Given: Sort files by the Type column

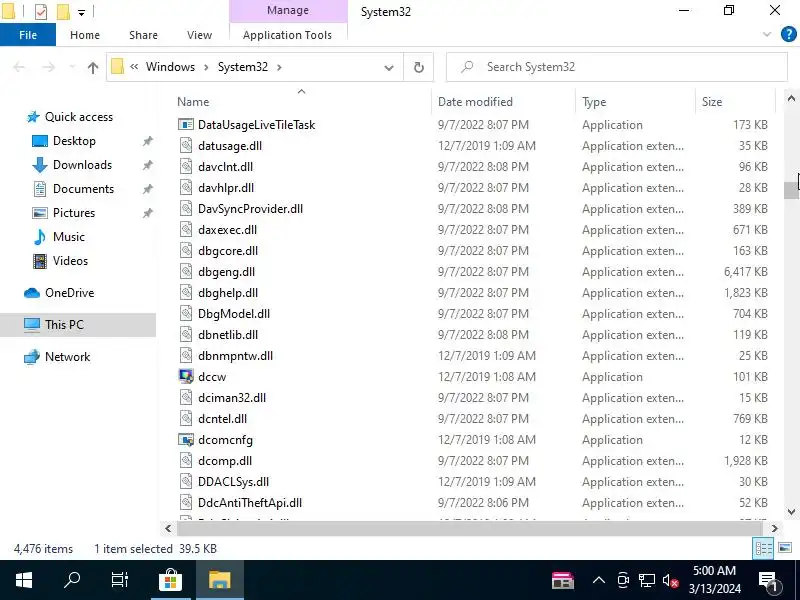Looking at the screenshot, I should coord(594,102).
